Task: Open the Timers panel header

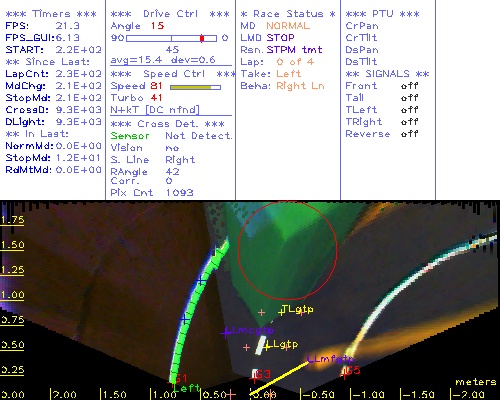Action: click(x=51, y=14)
